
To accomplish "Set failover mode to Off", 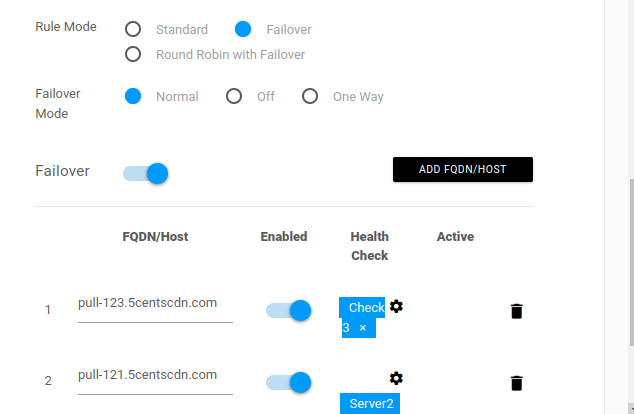I will pos(234,96).
